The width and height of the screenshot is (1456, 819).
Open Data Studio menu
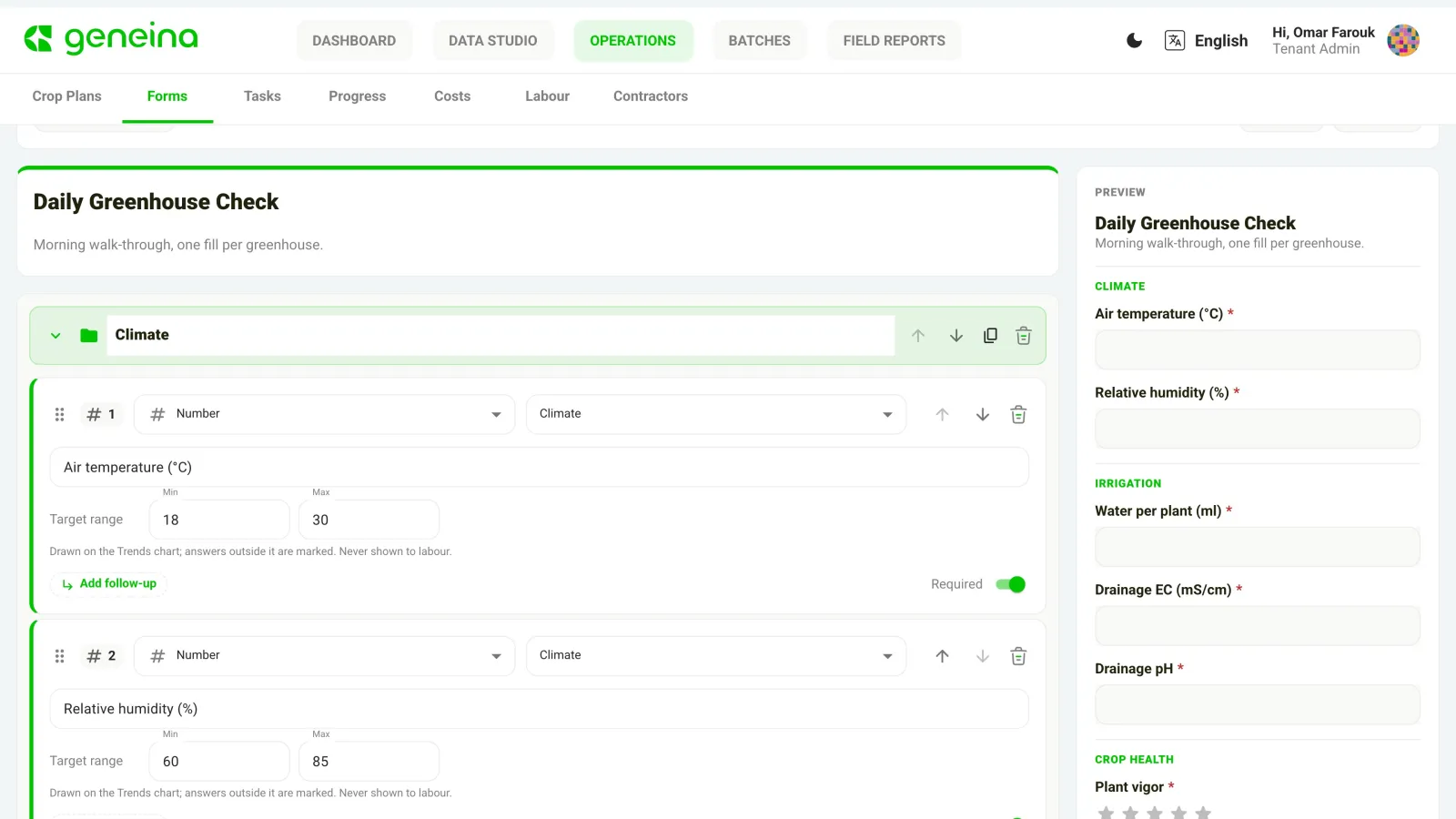click(493, 40)
